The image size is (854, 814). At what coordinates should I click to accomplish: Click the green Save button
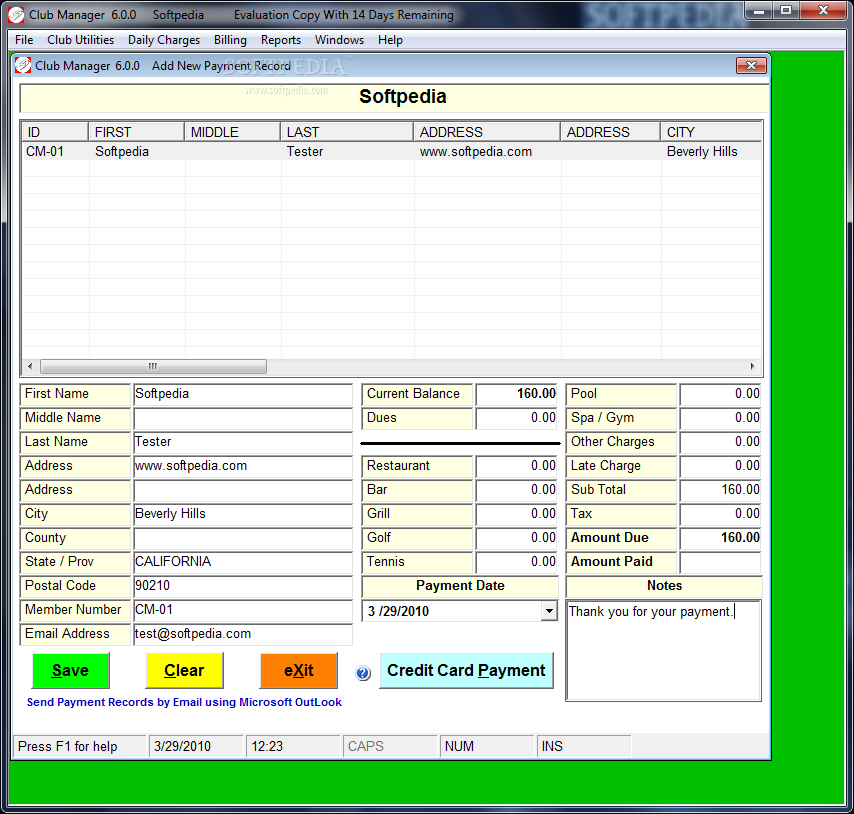(x=71, y=670)
